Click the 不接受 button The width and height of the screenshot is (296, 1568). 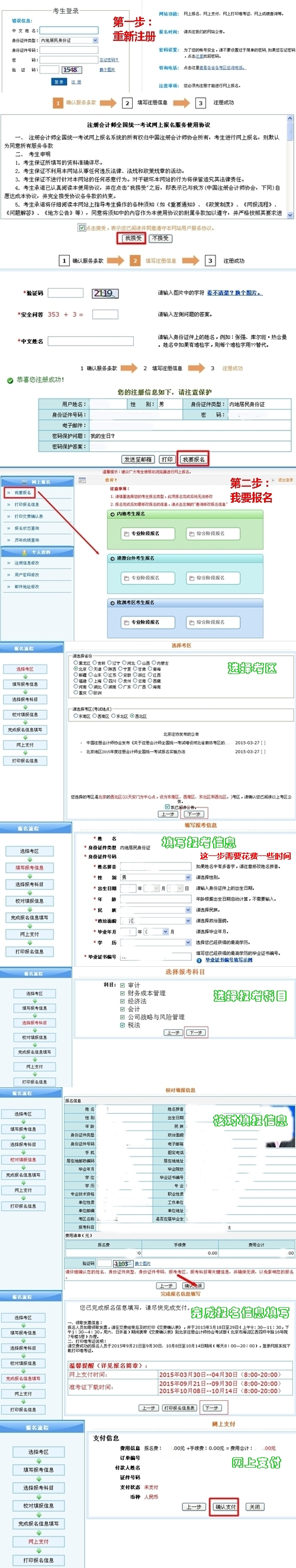[x=160, y=238]
